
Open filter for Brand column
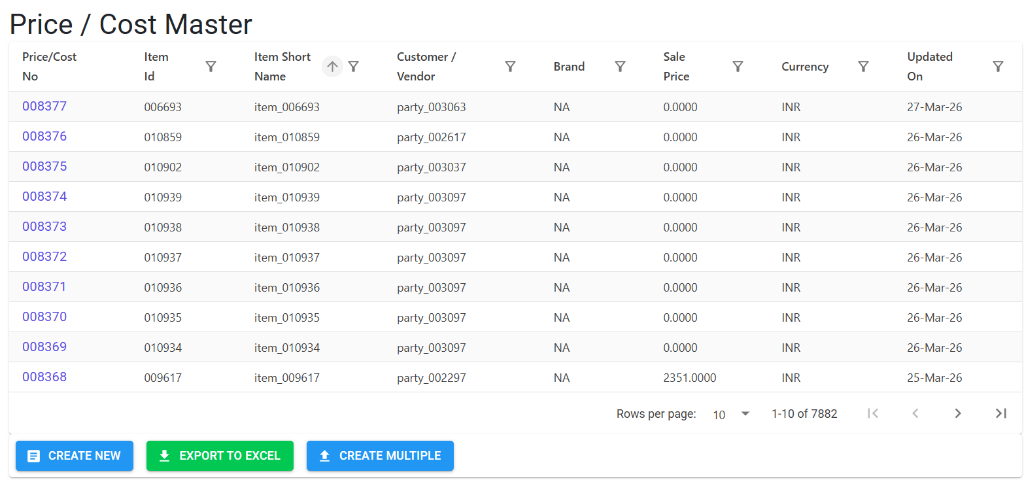click(x=620, y=67)
